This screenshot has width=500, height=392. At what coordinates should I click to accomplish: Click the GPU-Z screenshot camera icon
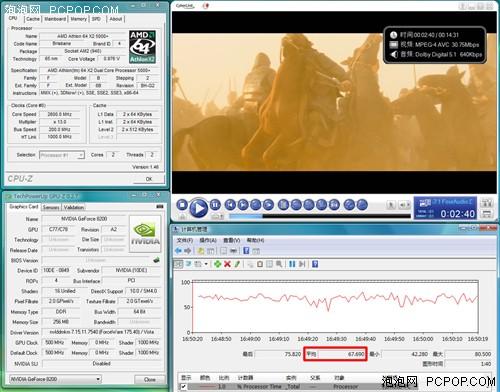tap(160, 207)
